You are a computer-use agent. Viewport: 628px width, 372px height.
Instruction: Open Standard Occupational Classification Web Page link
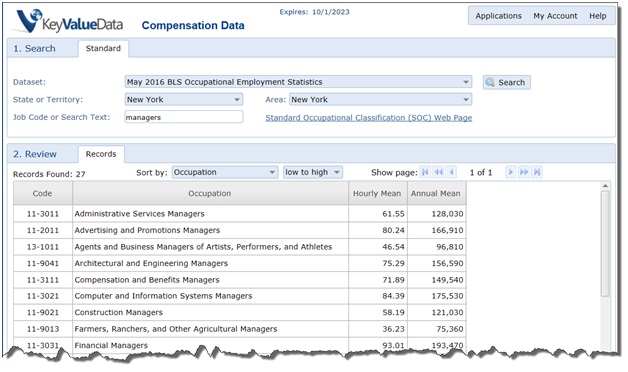[x=368, y=118]
